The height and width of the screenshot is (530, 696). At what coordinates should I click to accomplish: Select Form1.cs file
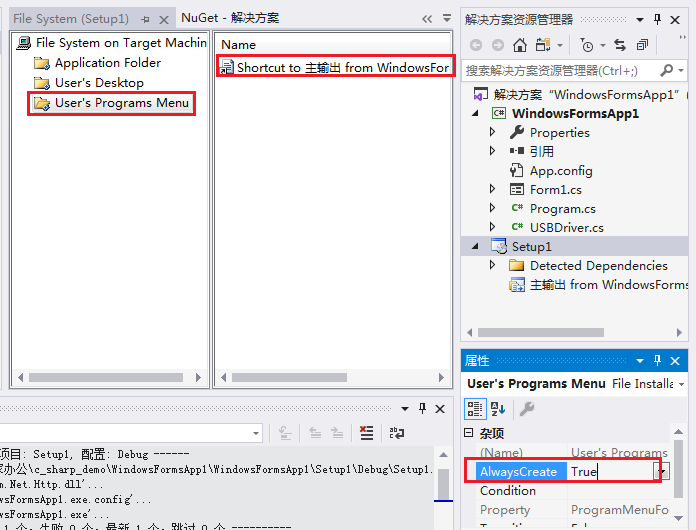click(x=546, y=190)
